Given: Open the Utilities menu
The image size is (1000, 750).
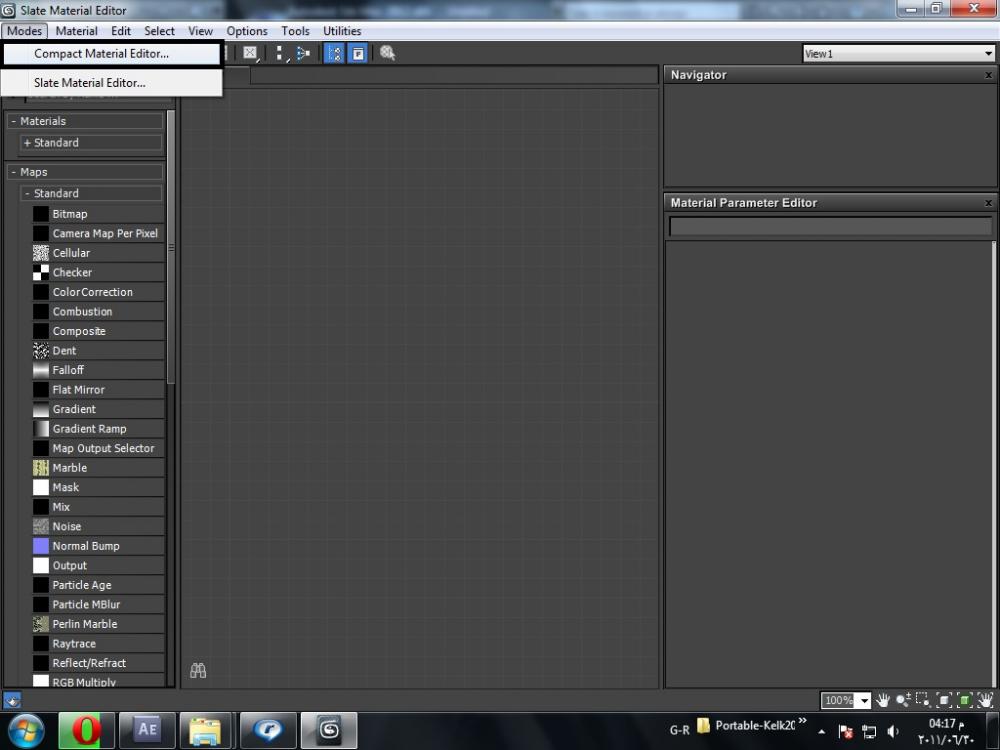Looking at the screenshot, I should [342, 31].
